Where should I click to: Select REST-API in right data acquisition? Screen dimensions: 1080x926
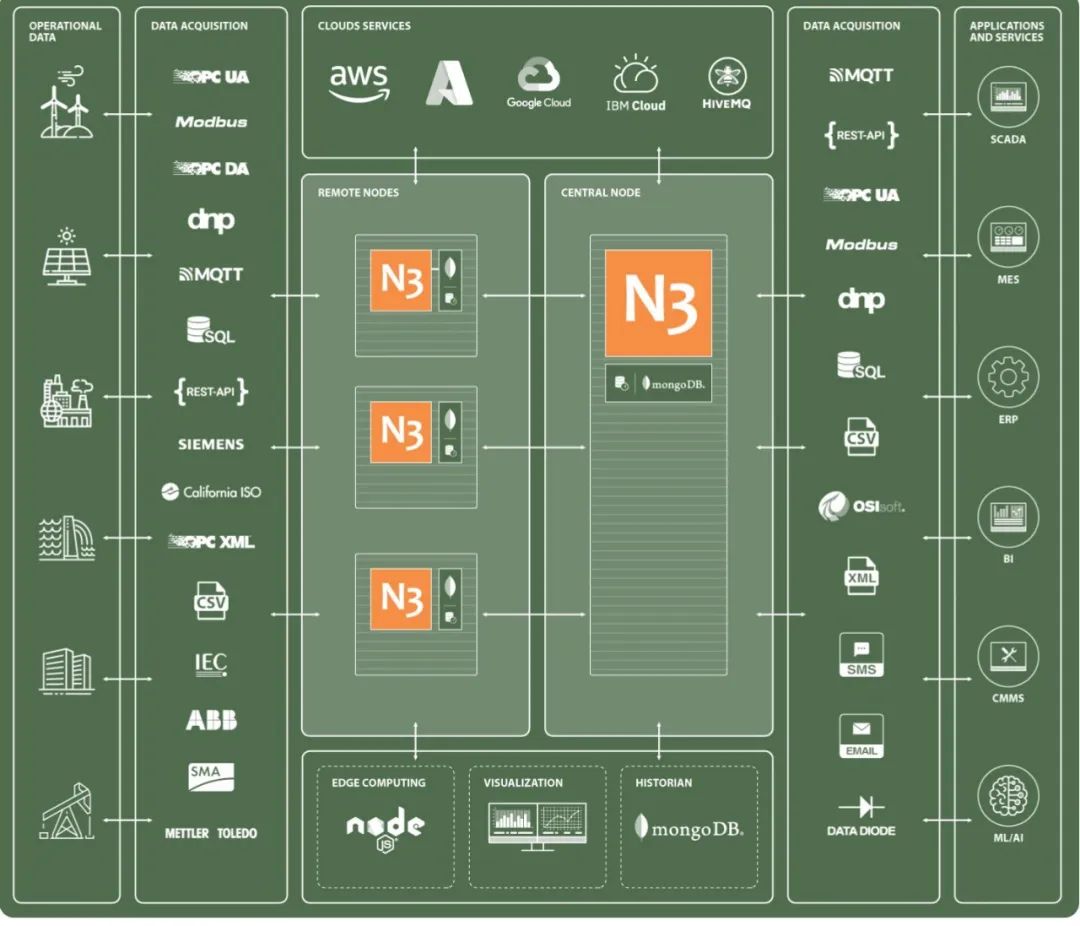(x=861, y=135)
